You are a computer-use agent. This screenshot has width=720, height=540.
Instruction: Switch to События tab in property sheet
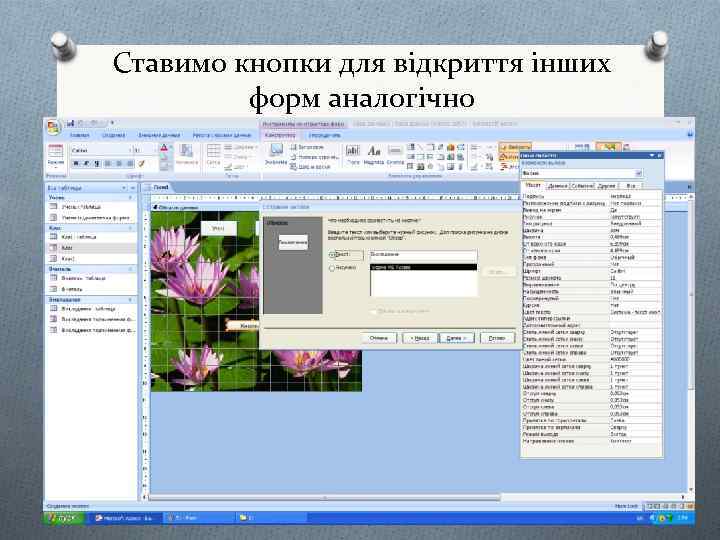[x=582, y=186]
